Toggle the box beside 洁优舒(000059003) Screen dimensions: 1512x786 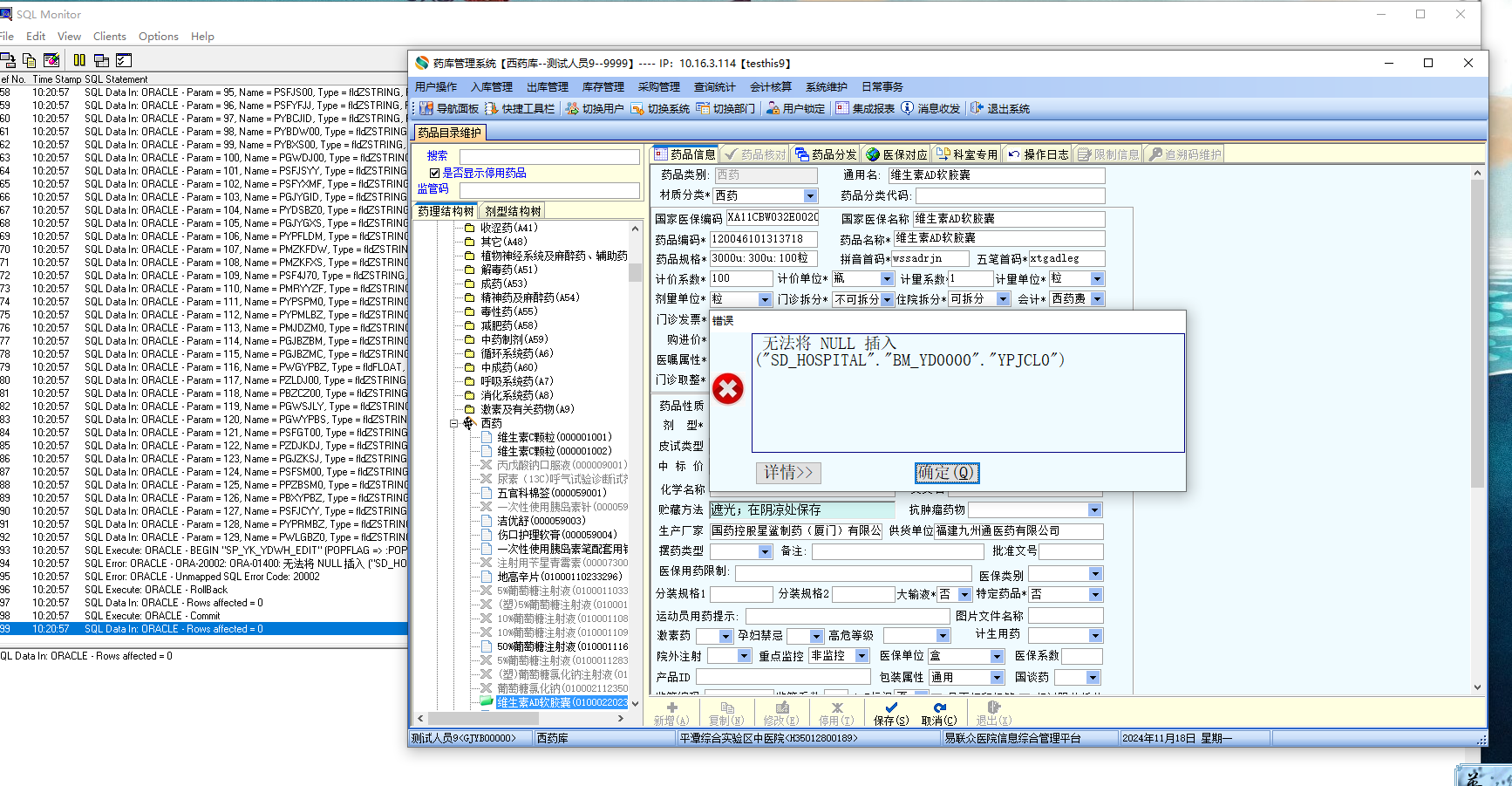(x=487, y=521)
